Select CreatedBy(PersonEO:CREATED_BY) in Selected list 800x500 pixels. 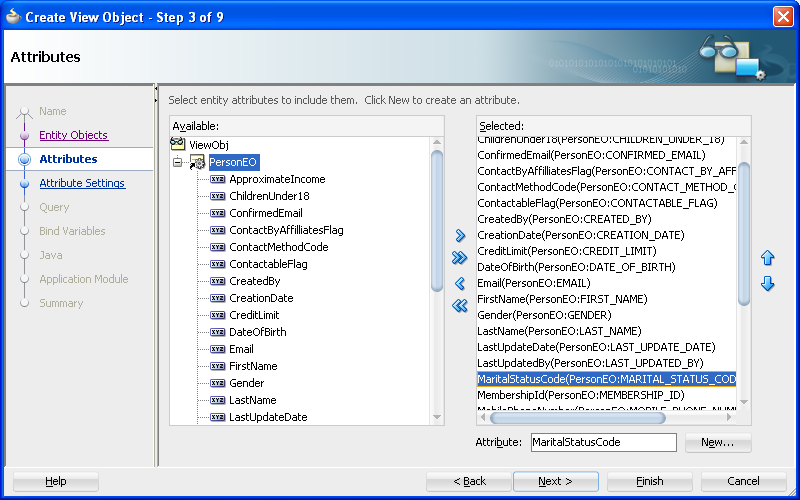click(606, 219)
